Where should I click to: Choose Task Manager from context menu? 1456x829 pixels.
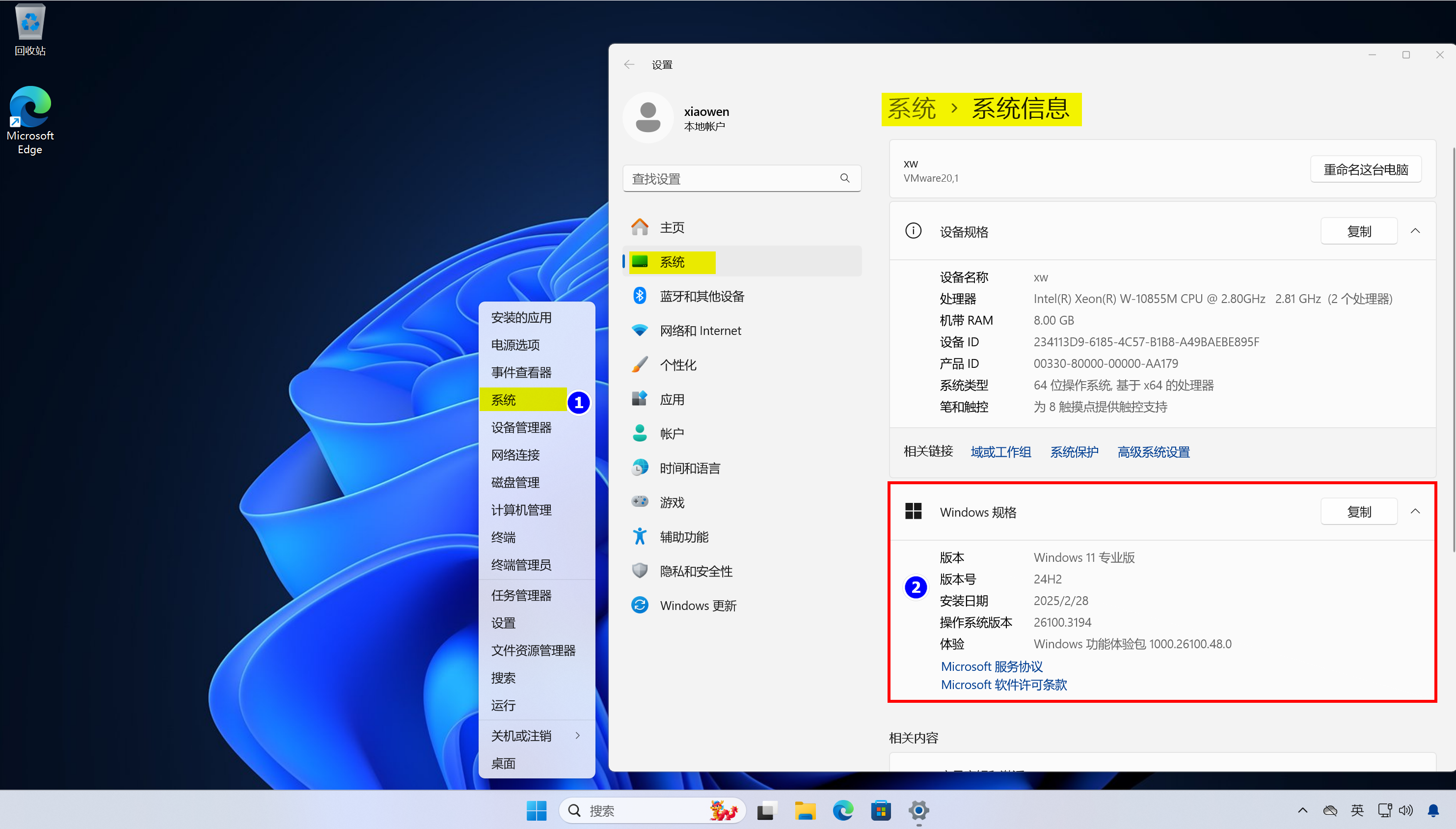tap(521, 596)
